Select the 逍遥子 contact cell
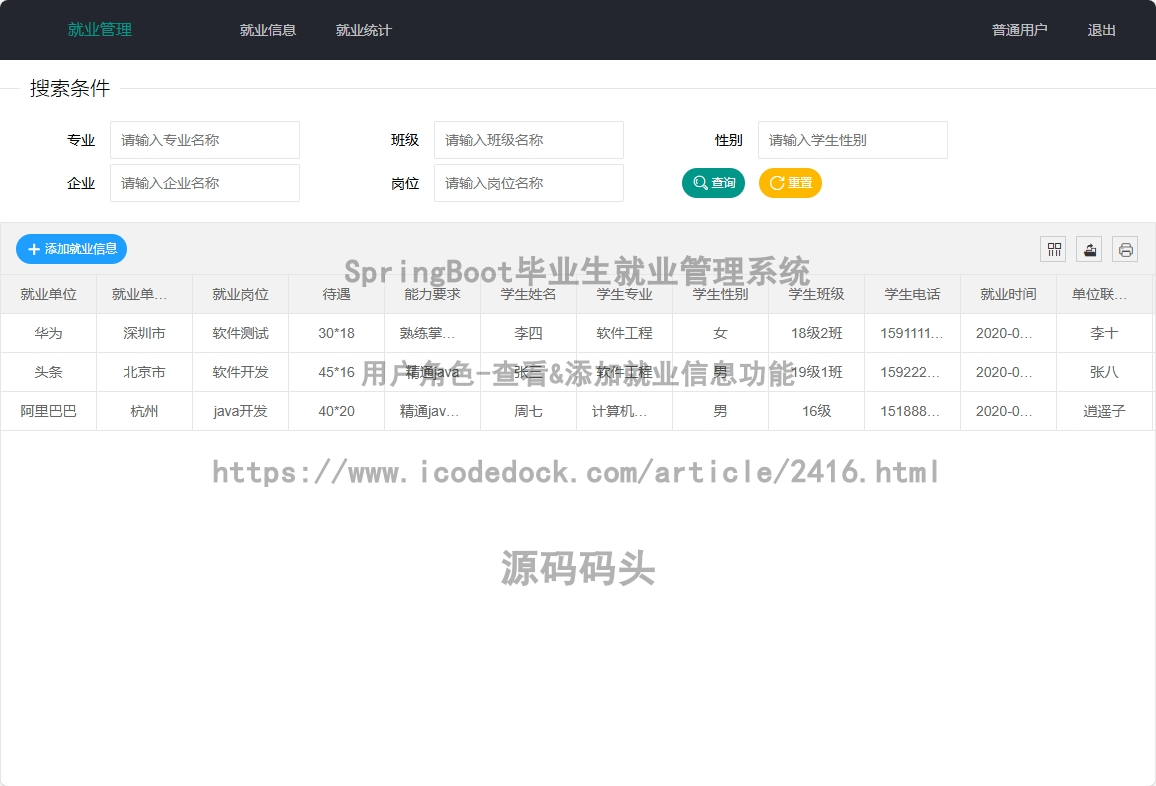Viewport: 1156px width, 786px height. [1104, 411]
